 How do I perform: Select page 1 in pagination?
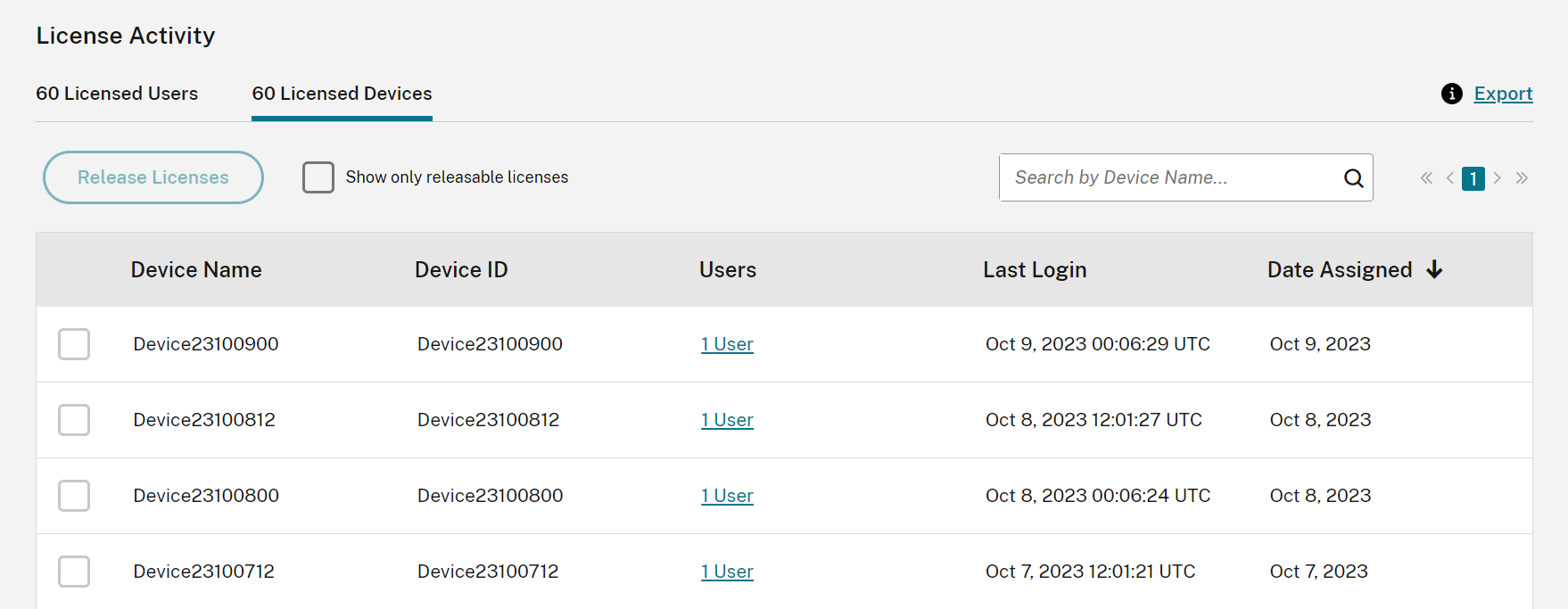(1473, 178)
